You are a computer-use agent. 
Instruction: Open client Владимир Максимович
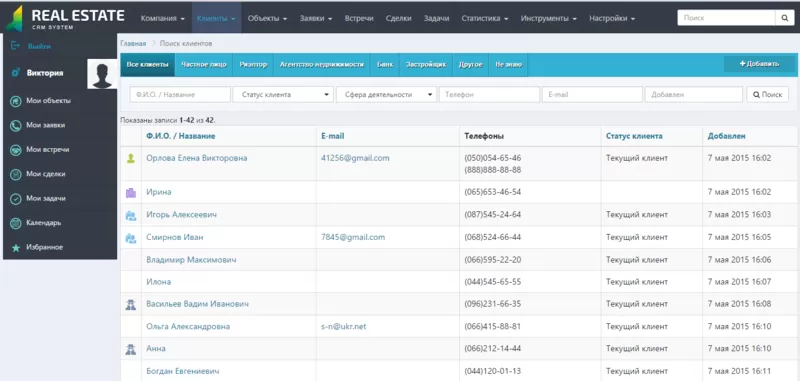[x=191, y=260]
